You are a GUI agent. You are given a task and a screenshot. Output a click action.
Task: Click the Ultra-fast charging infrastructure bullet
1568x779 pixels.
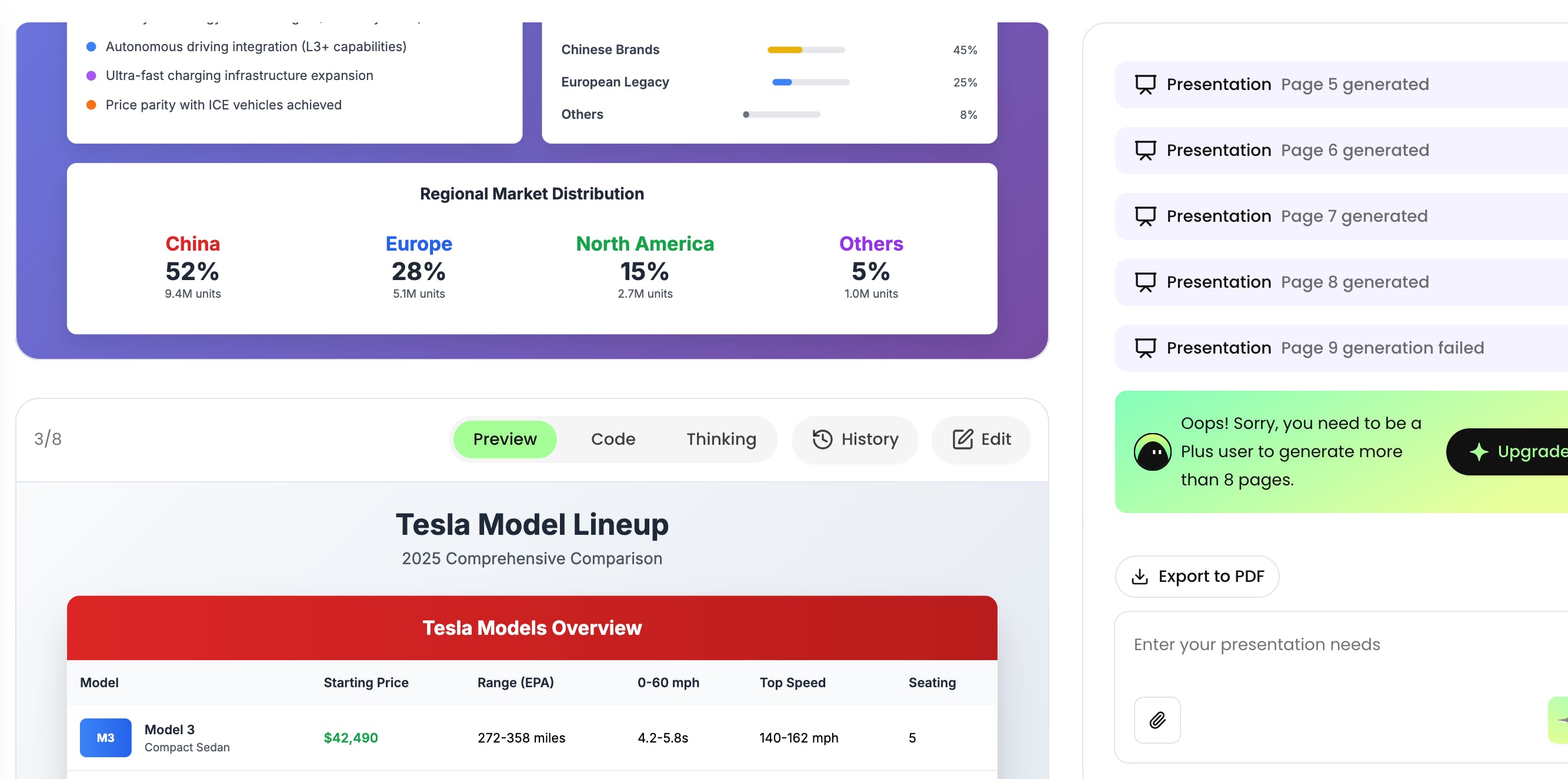point(239,75)
